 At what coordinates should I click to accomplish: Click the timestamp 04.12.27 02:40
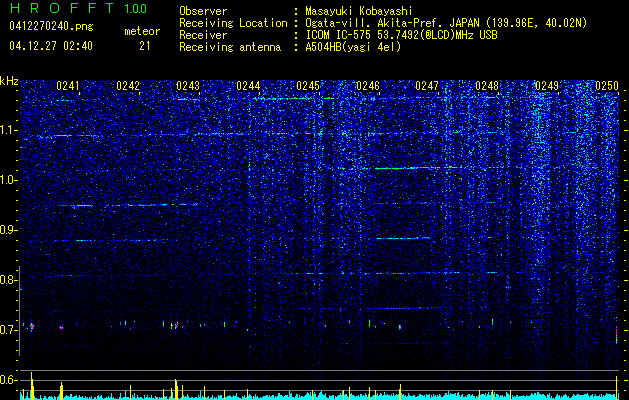(x=51, y=46)
